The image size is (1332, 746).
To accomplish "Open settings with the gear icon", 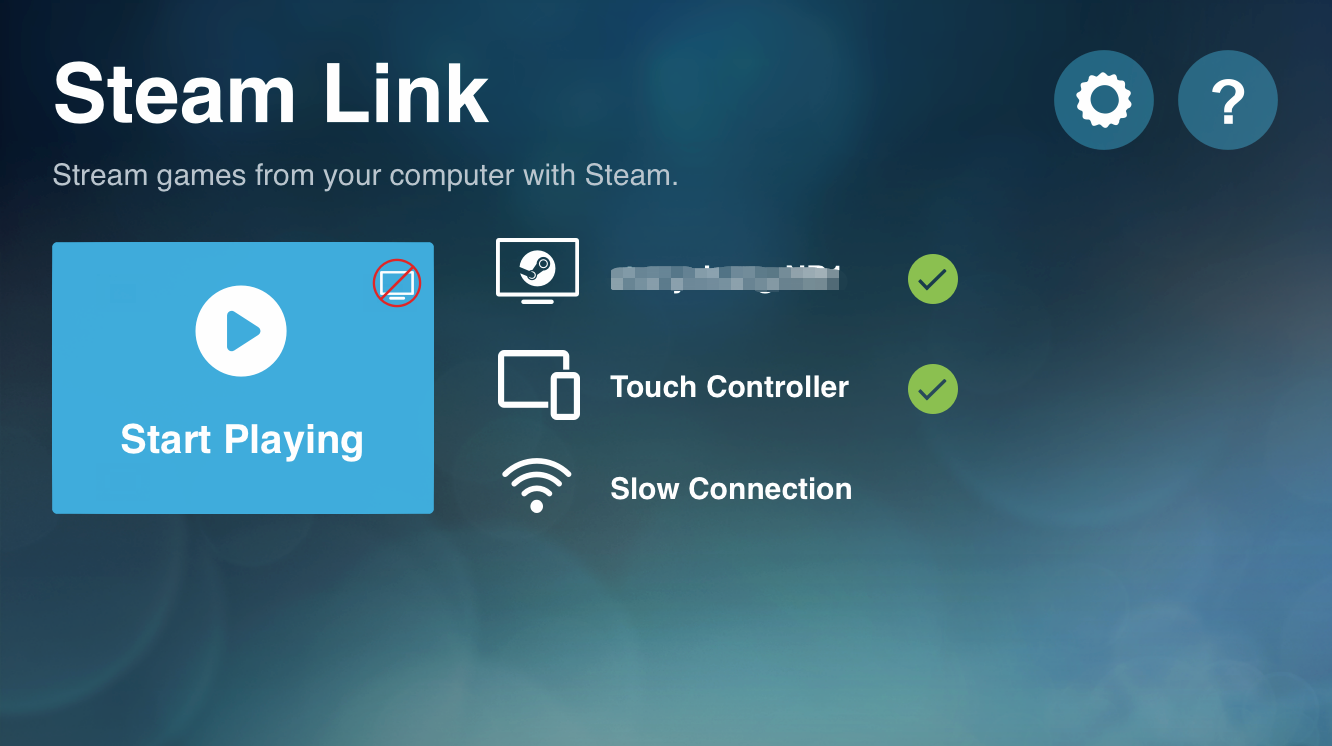I will [x=1104, y=100].
